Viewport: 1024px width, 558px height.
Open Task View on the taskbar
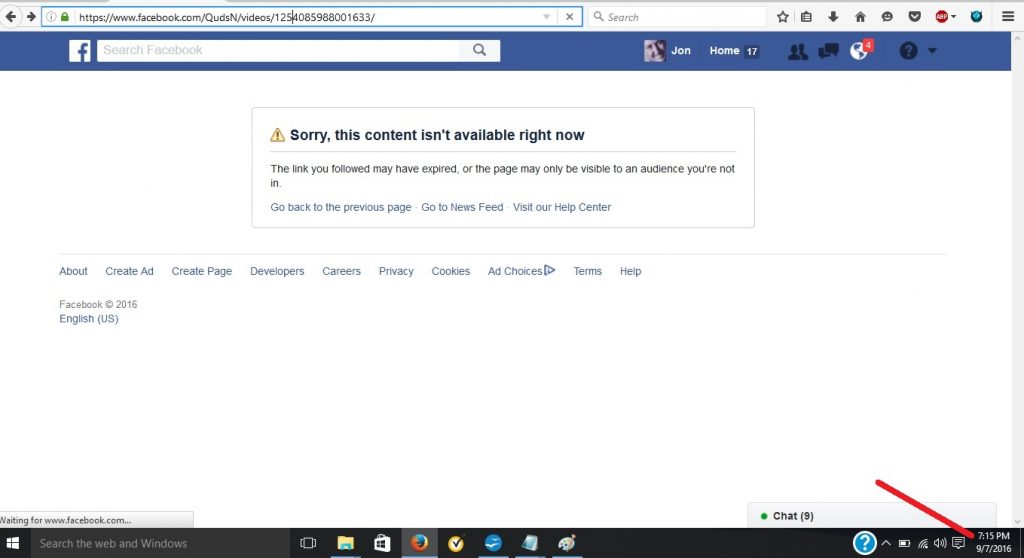click(x=308, y=543)
